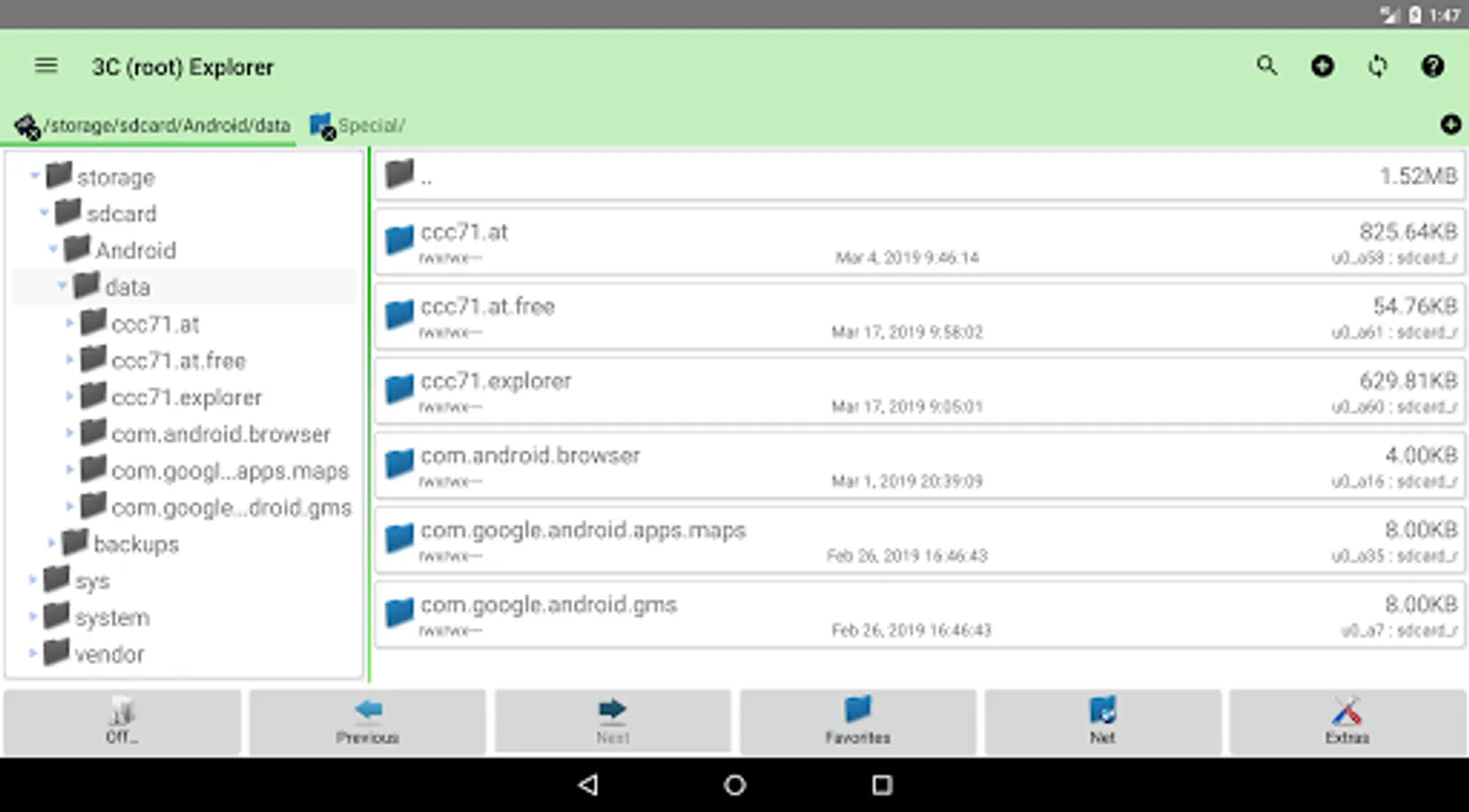Viewport: 1469px width, 812px height.
Task: Click blue folder icon for com.google.android.apps.maps
Action: pos(399,539)
